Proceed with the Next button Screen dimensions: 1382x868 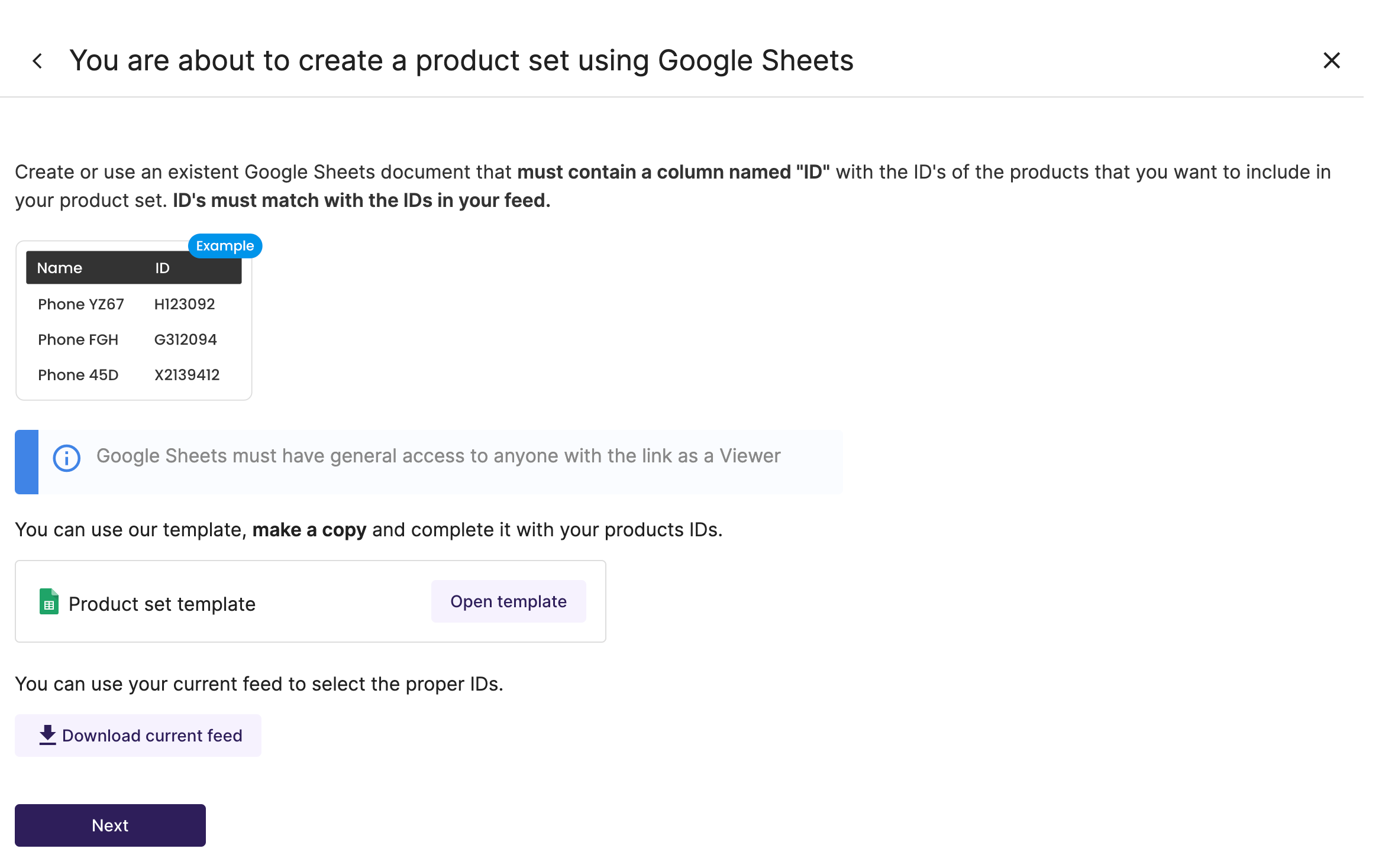(110, 825)
